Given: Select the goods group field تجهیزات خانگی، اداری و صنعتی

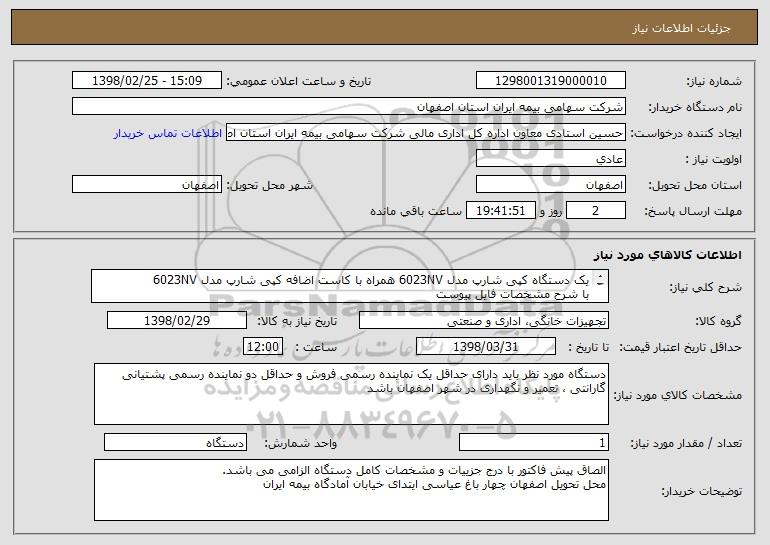Looking at the screenshot, I should (x=484, y=321).
